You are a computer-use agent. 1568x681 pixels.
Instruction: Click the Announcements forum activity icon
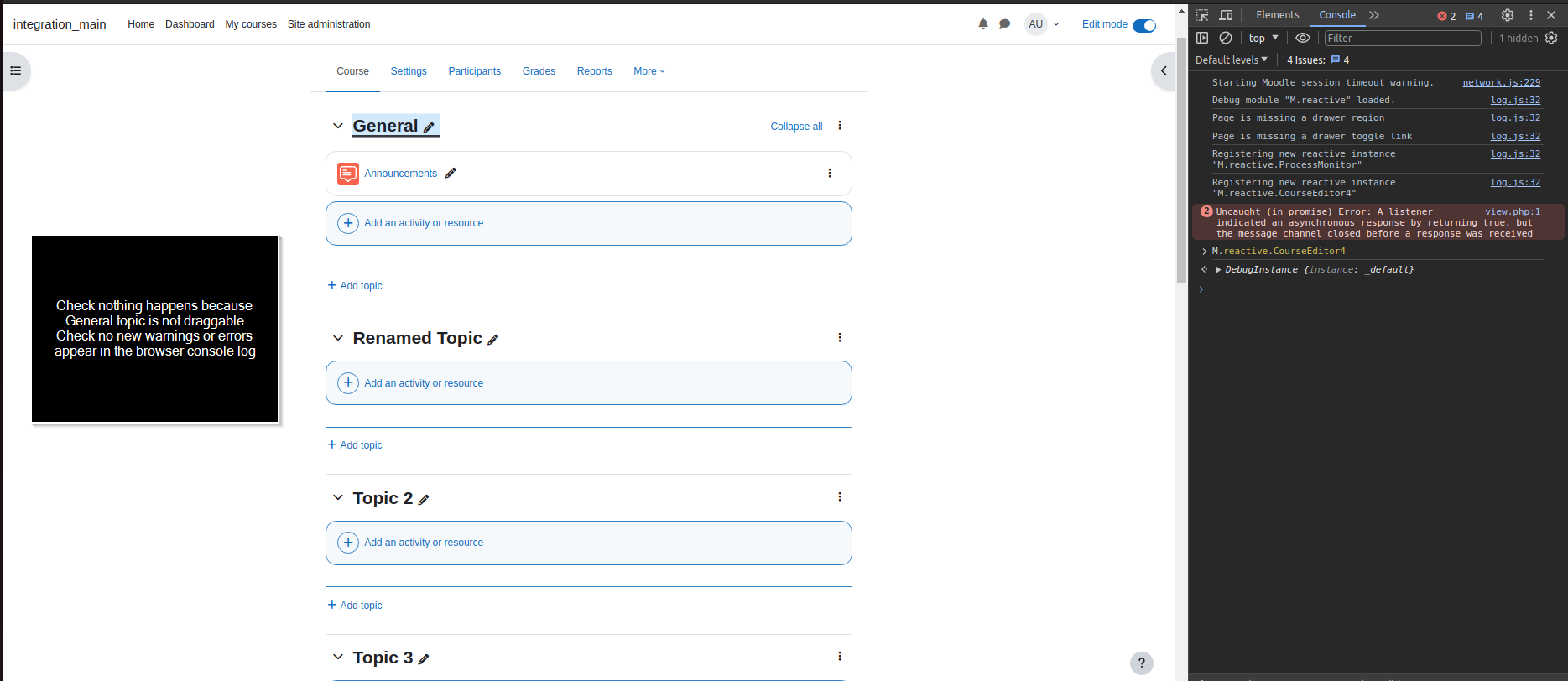tap(348, 174)
